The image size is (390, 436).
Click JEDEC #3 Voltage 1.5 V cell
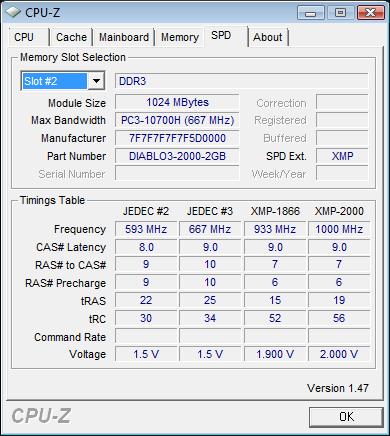click(210, 354)
